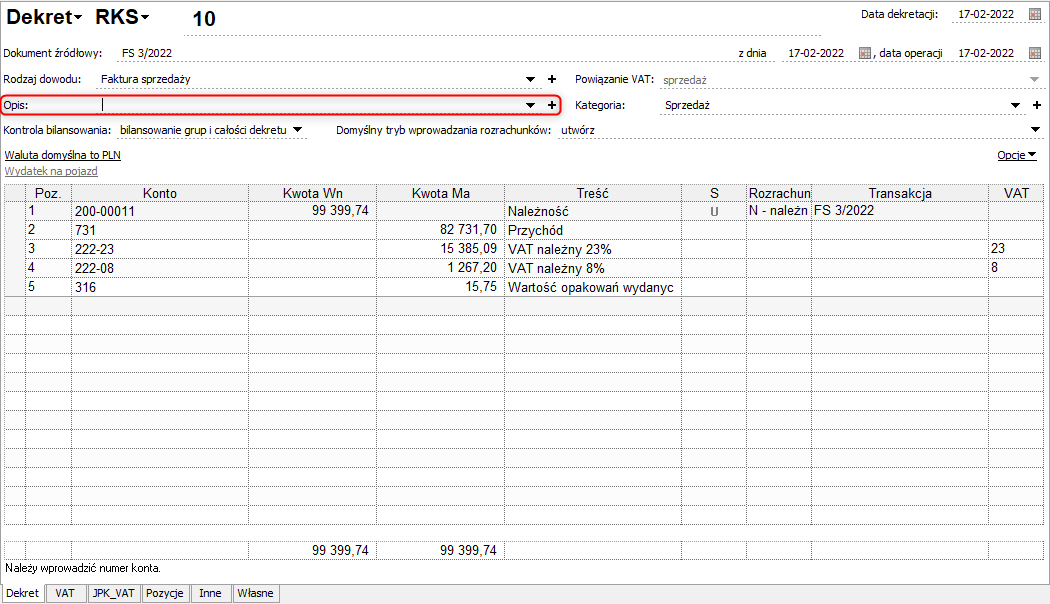Expand Kontrola bilansowania dropdown
This screenshot has height=604, width=1050.
tap(298, 130)
